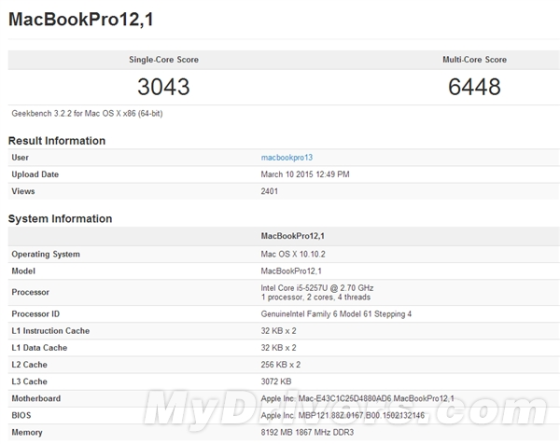Select the Model value MacBookPro12,1
Image resolution: width=560 pixels, height=444 pixels.
(291, 271)
